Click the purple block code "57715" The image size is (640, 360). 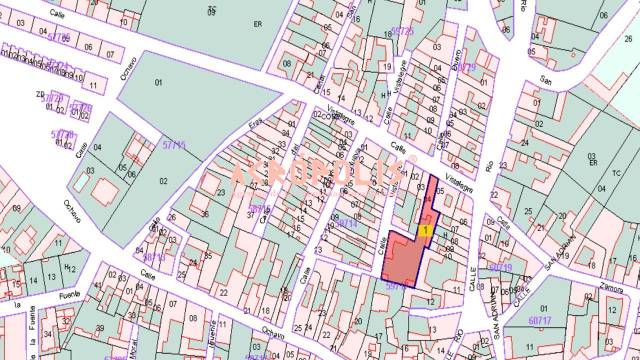pyautogui.click(x=174, y=144)
